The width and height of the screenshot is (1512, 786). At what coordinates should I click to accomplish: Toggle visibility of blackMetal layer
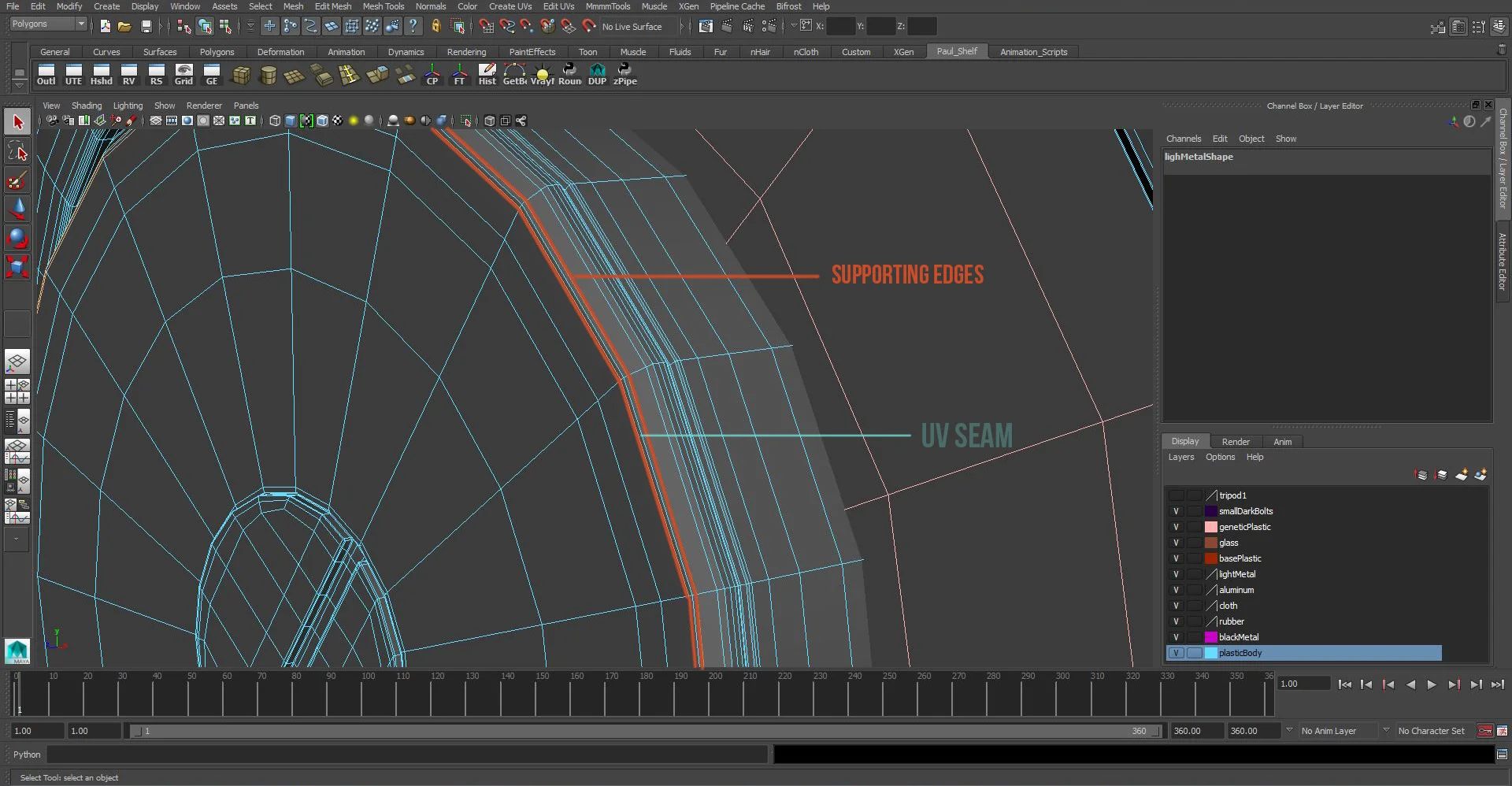(x=1176, y=637)
